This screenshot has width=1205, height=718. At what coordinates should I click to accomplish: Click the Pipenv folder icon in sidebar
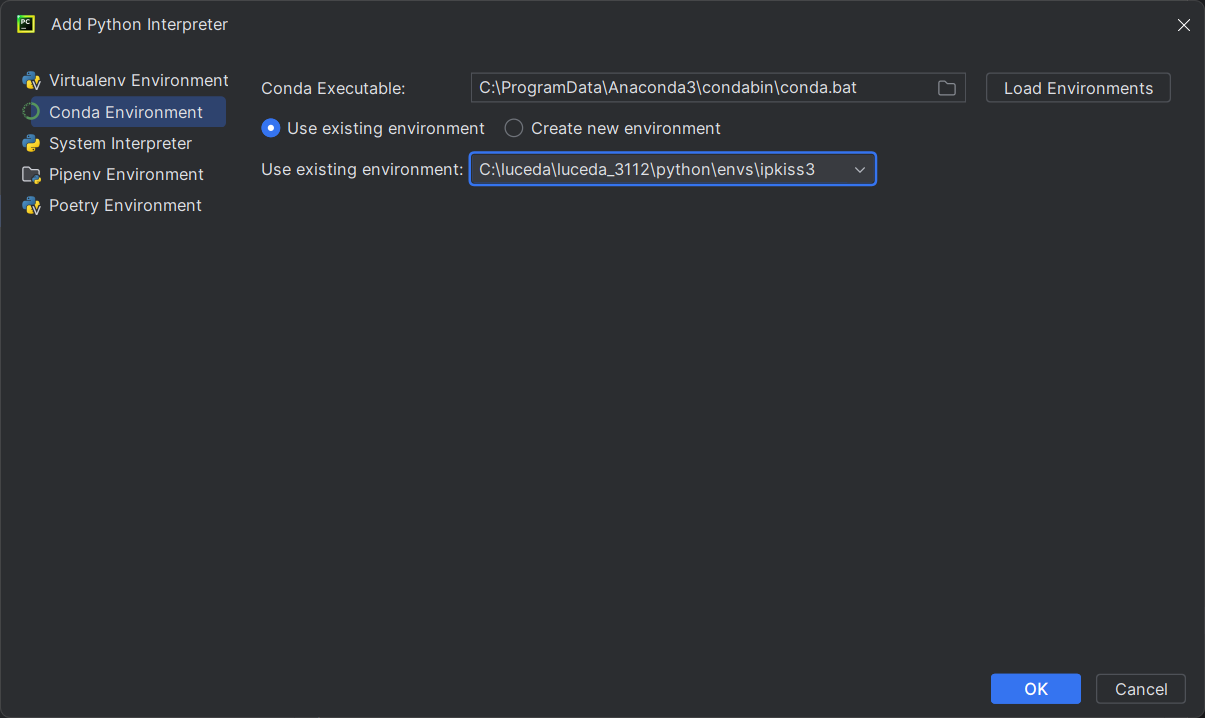click(31, 175)
